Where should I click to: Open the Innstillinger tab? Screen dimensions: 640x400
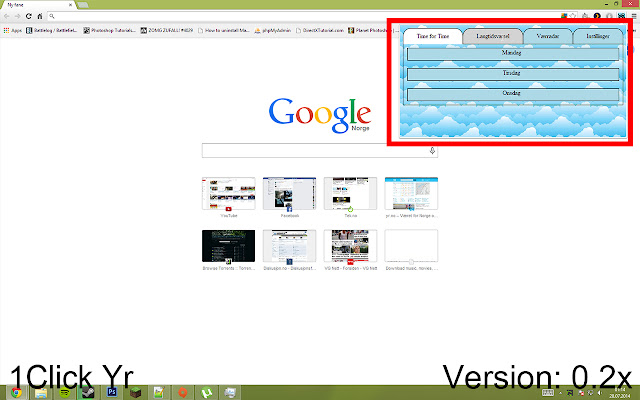(x=598, y=36)
